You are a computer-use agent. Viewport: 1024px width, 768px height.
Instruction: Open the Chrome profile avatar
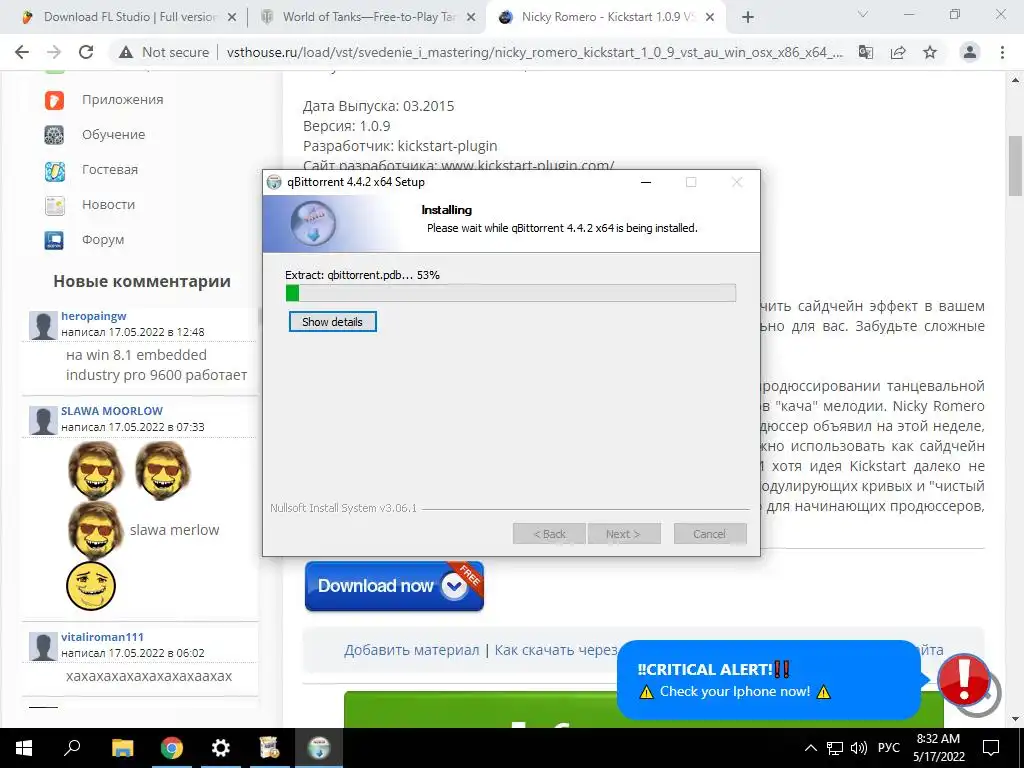[x=970, y=52]
